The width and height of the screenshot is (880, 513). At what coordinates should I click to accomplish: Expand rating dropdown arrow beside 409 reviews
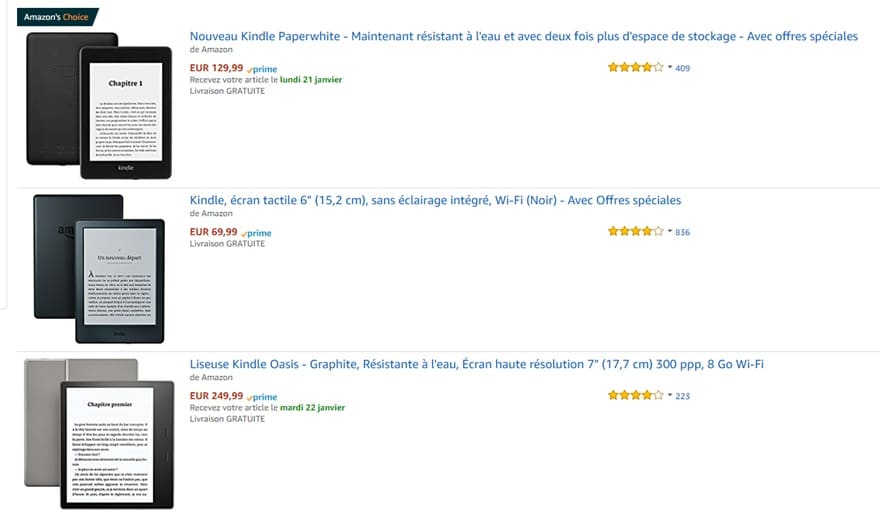[670, 68]
